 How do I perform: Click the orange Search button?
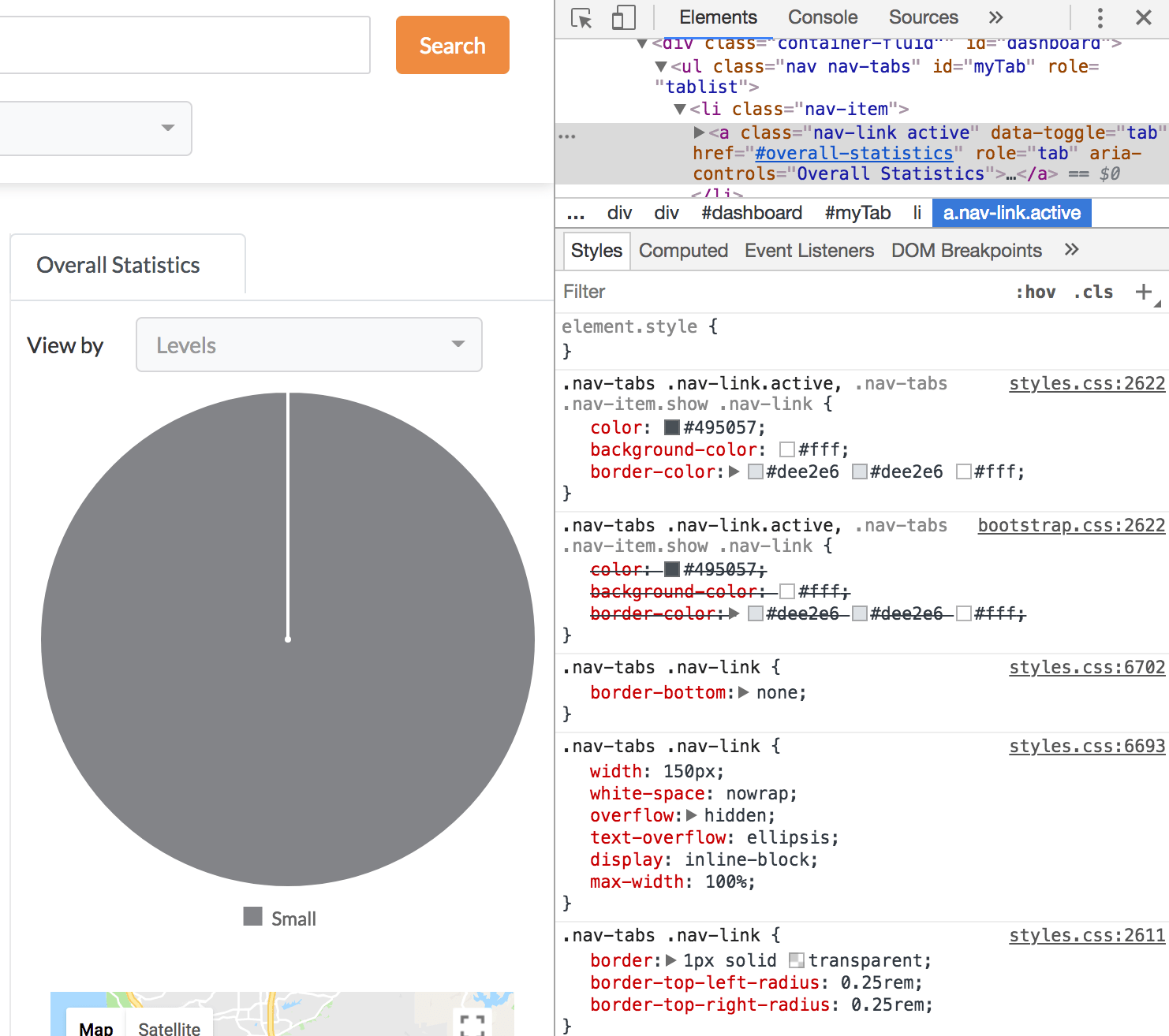[x=453, y=45]
